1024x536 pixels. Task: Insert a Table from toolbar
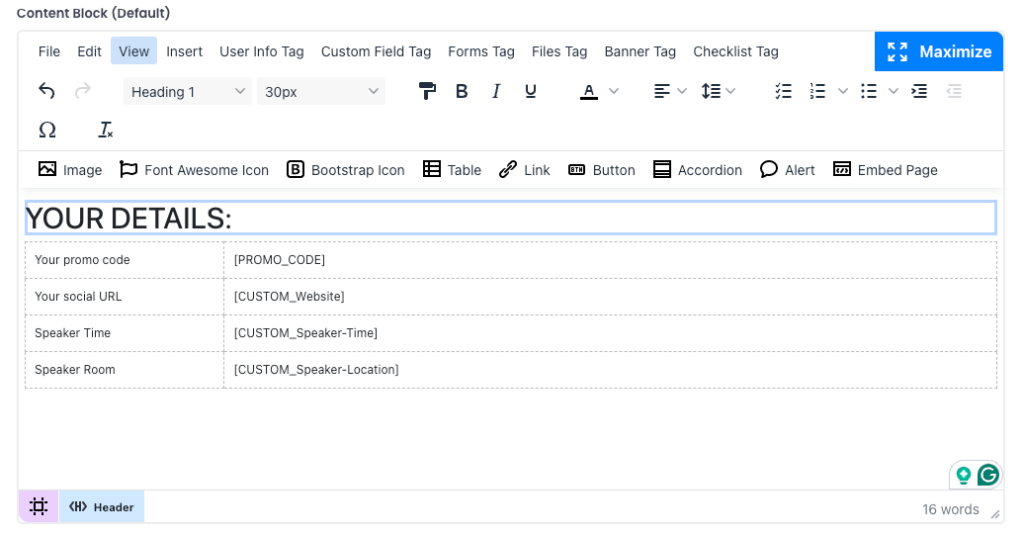pyautogui.click(x=452, y=170)
